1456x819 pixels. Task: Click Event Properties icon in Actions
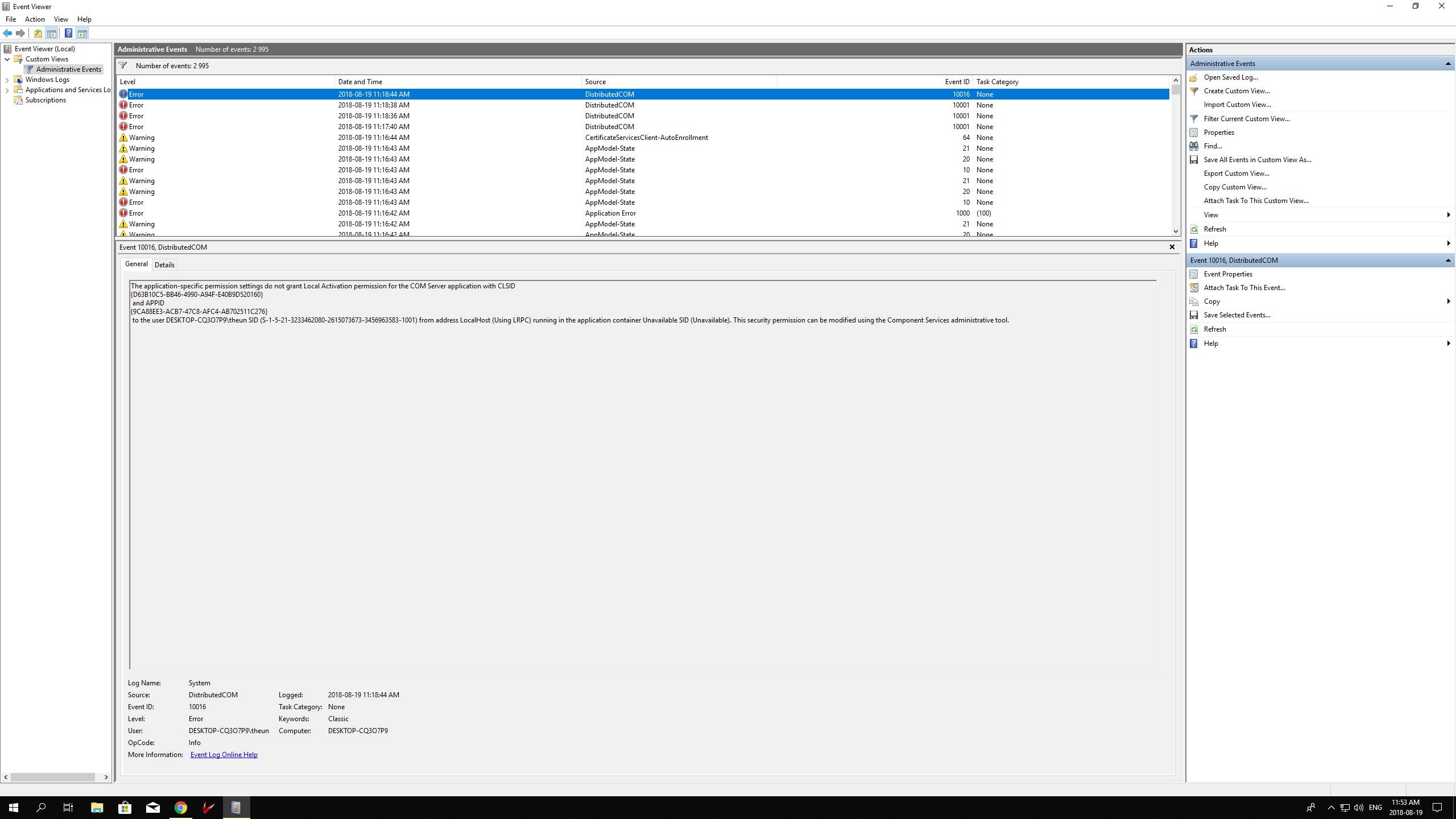pos(1194,274)
